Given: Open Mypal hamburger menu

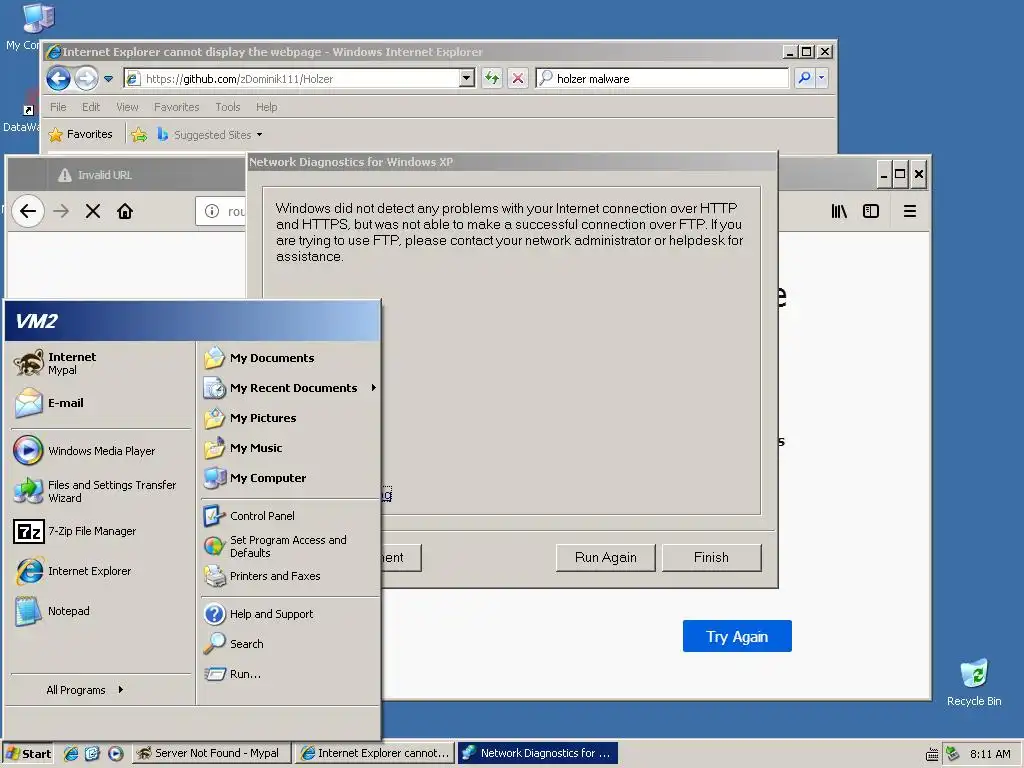Looking at the screenshot, I should pos(910,211).
